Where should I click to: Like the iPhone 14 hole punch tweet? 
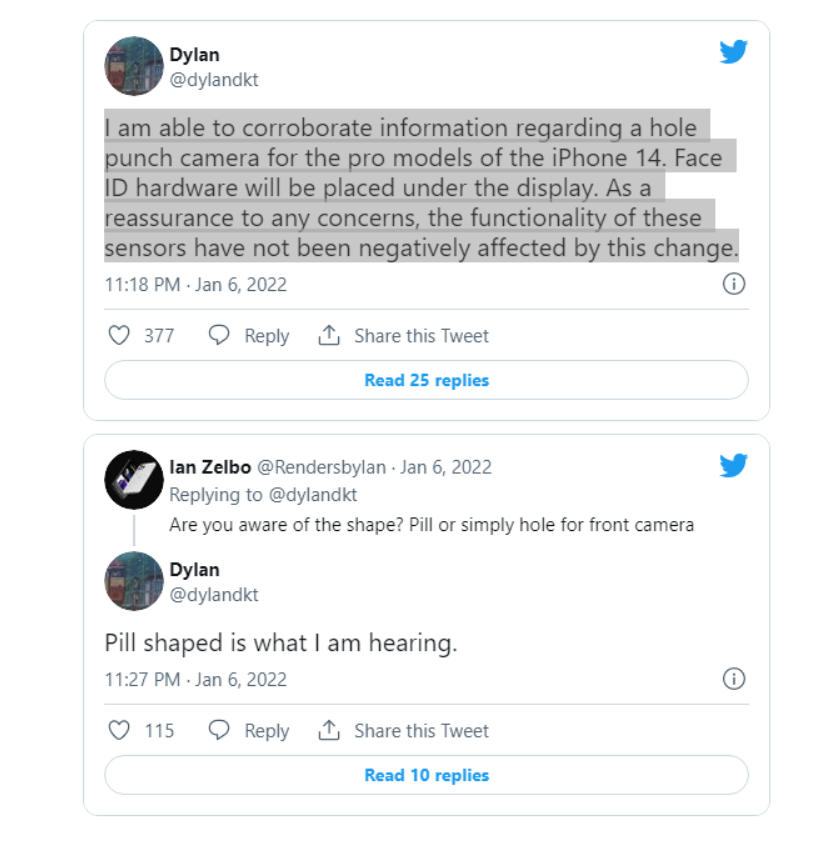pos(119,336)
